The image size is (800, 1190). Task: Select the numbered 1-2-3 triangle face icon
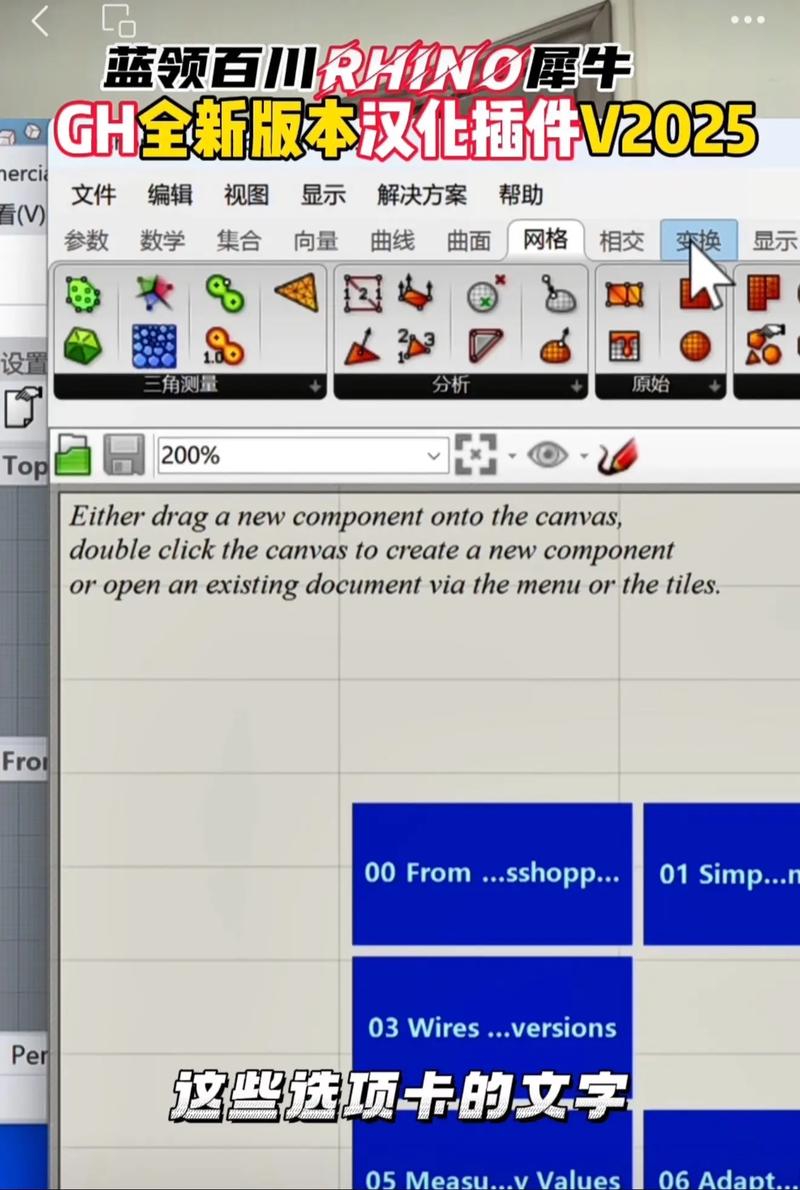click(415, 346)
